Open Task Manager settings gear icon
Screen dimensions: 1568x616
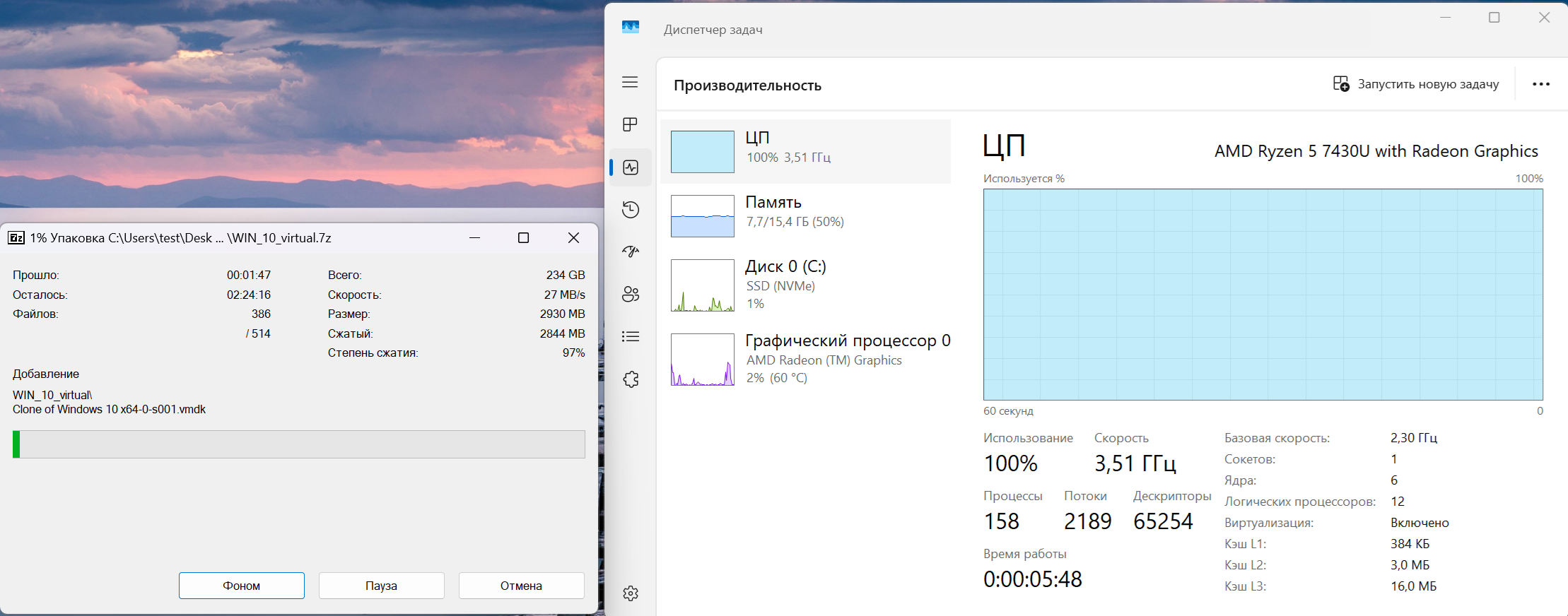click(x=631, y=593)
